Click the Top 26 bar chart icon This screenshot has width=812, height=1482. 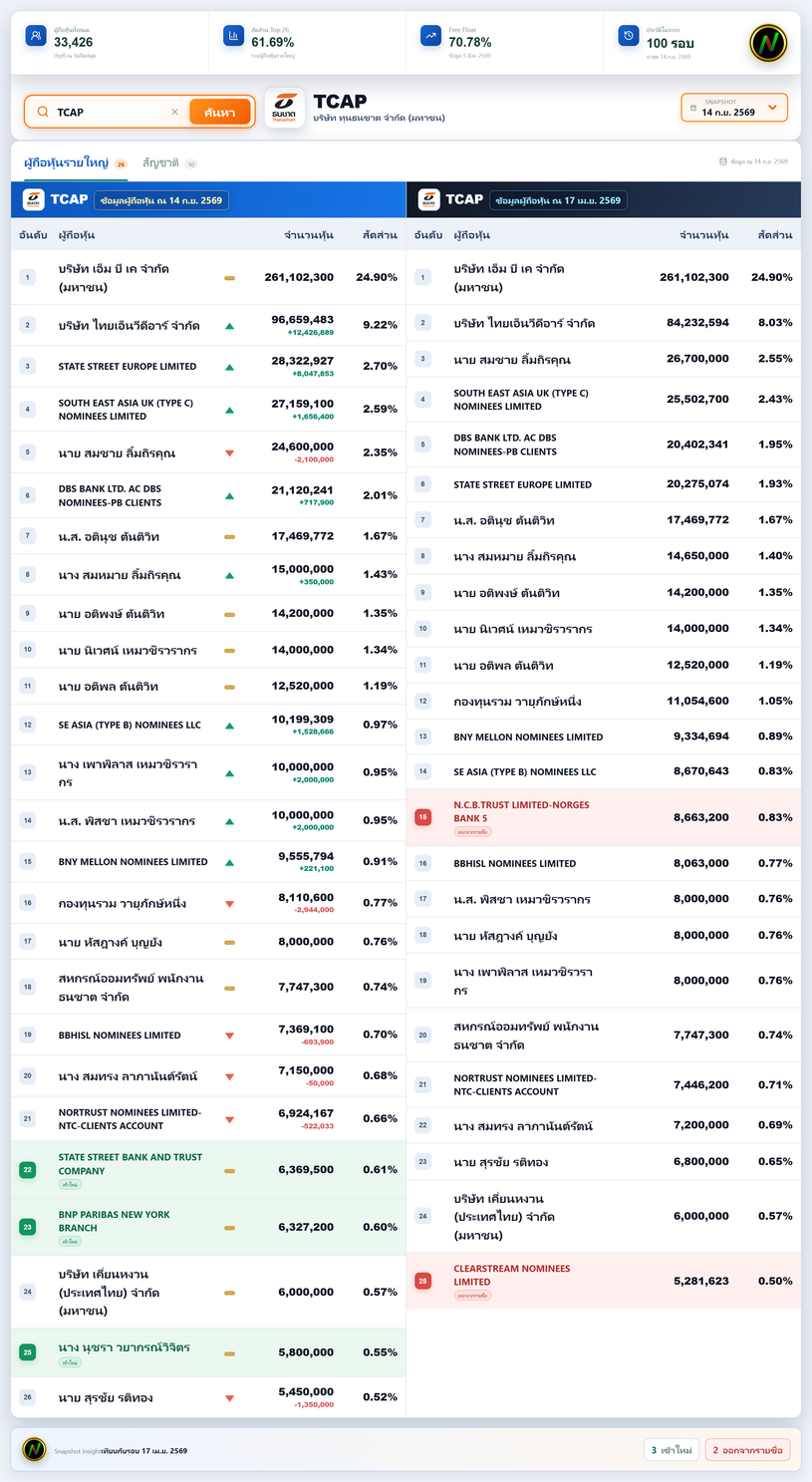[233, 36]
